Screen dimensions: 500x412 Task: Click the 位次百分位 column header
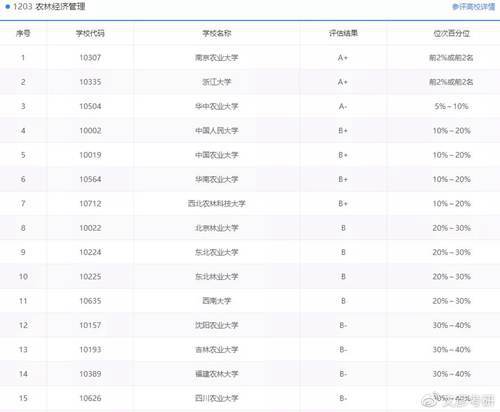[451, 33]
